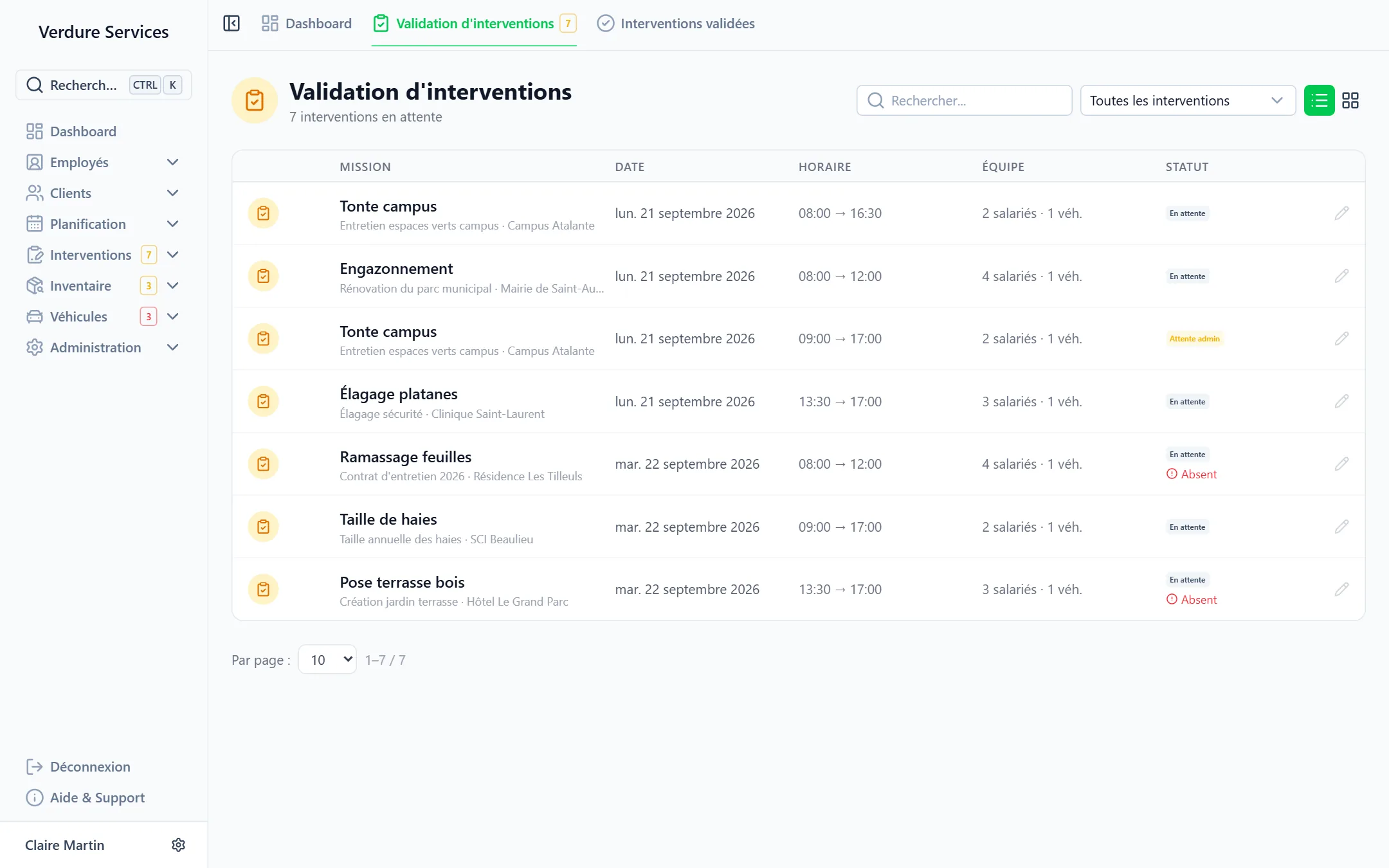The height and width of the screenshot is (868, 1389).
Task: Open the Toutes les interventions filter dropdown
Action: click(x=1188, y=100)
